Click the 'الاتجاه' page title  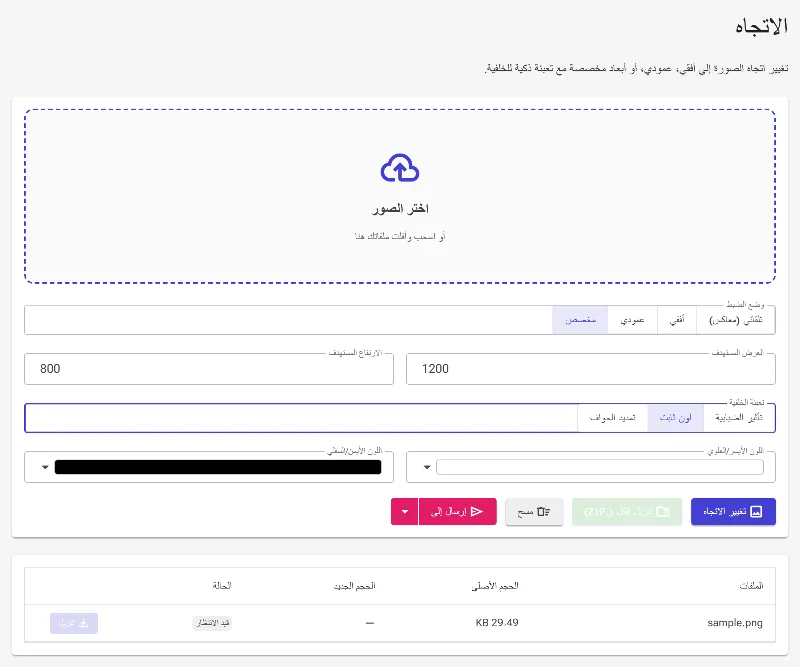pyautogui.click(x=762, y=27)
